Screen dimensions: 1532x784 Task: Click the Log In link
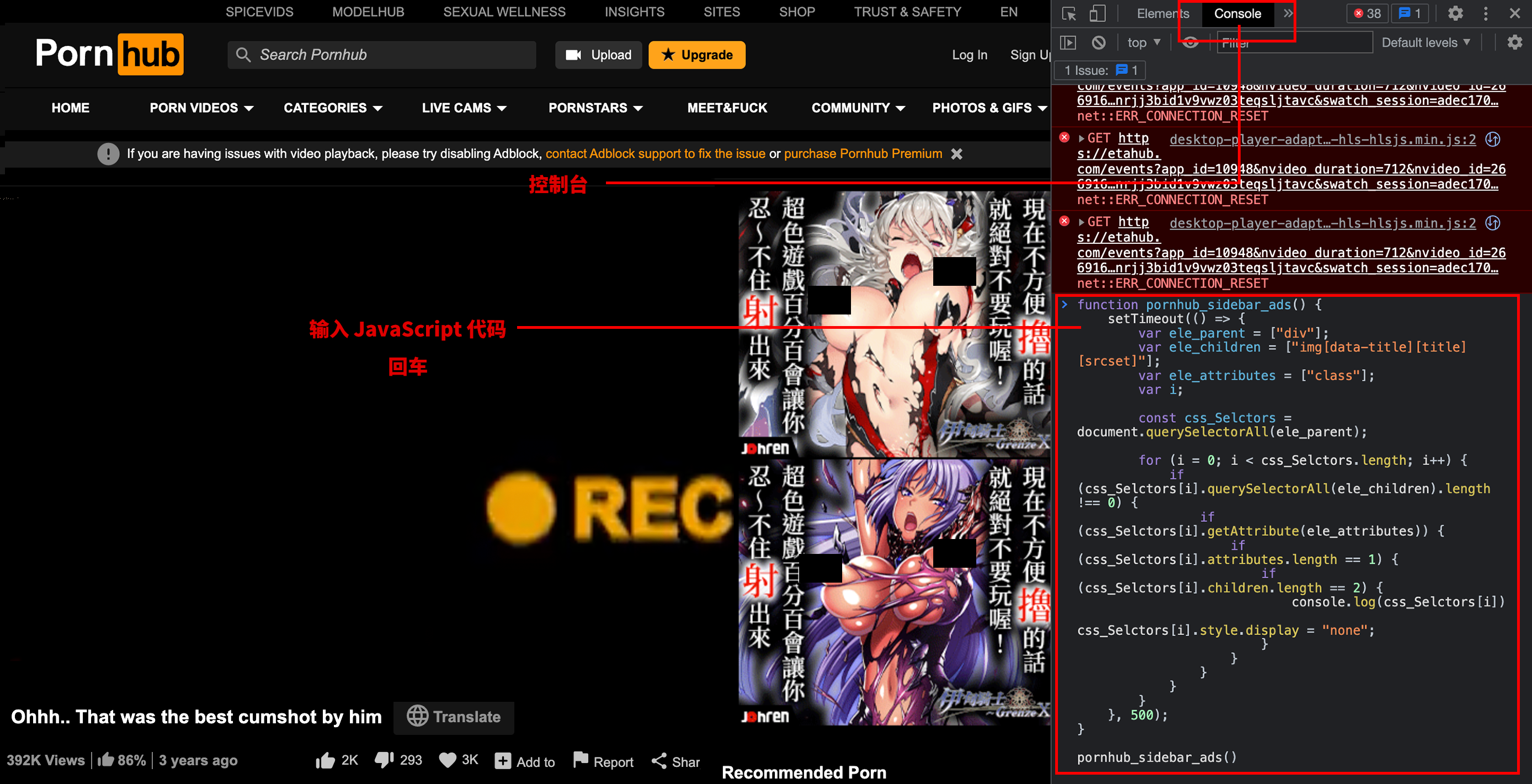(x=970, y=55)
